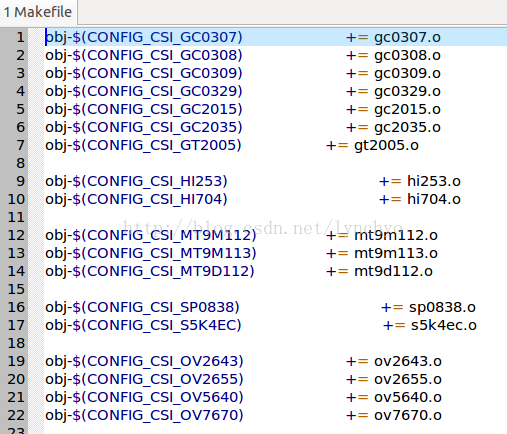Select the 1 Makefile tab
This screenshot has height=434, width=507.
[38, 12]
